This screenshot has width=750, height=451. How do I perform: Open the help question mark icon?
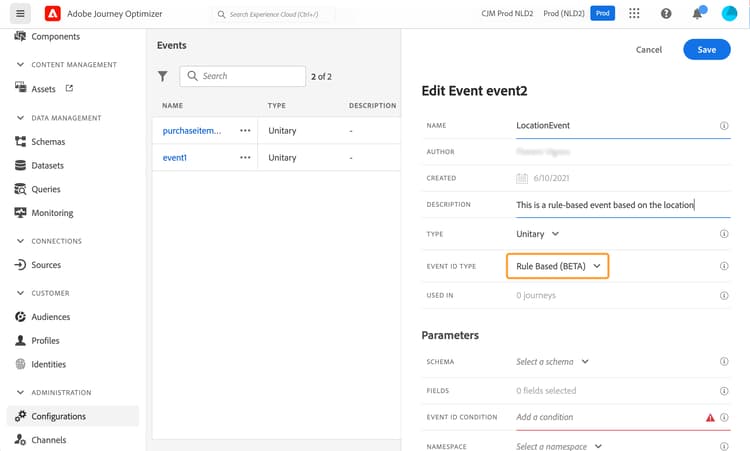click(x=666, y=14)
